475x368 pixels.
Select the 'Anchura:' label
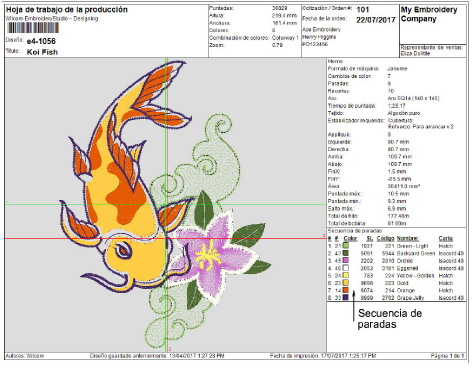220,23
